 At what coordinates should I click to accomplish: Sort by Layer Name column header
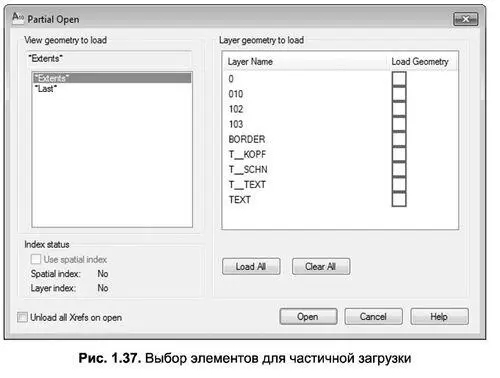click(x=306, y=62)
